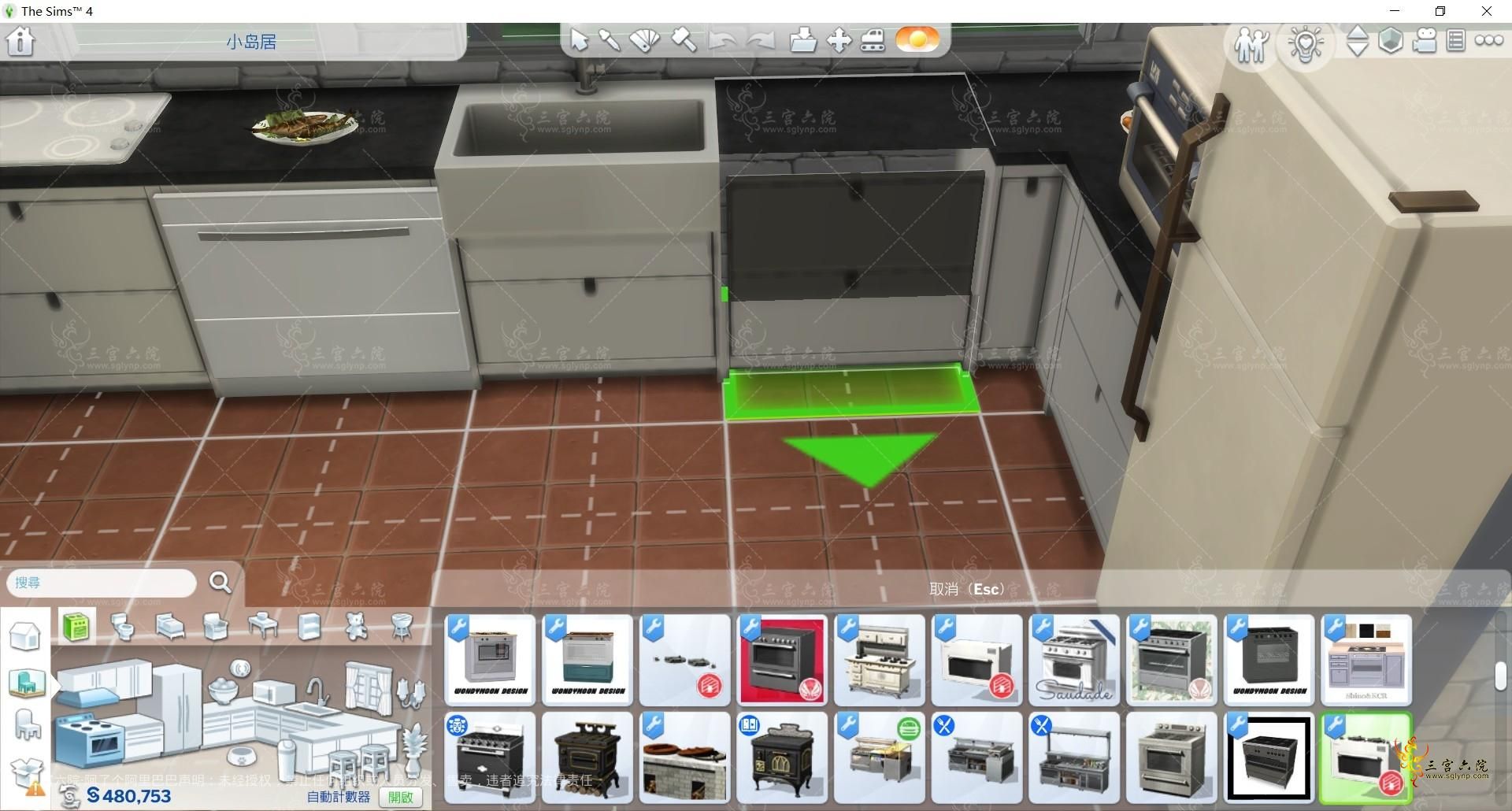Click the lot name 小岛居
The image size is (1512, 811).
[251, 42]
